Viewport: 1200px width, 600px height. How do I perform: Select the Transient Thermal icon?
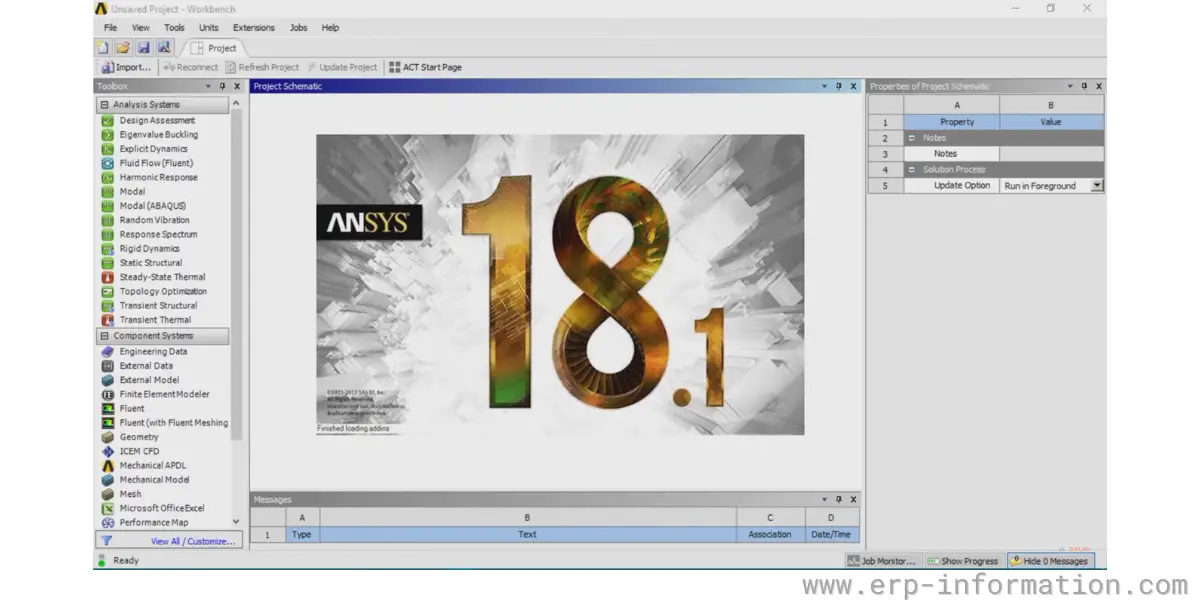point(108,320)
